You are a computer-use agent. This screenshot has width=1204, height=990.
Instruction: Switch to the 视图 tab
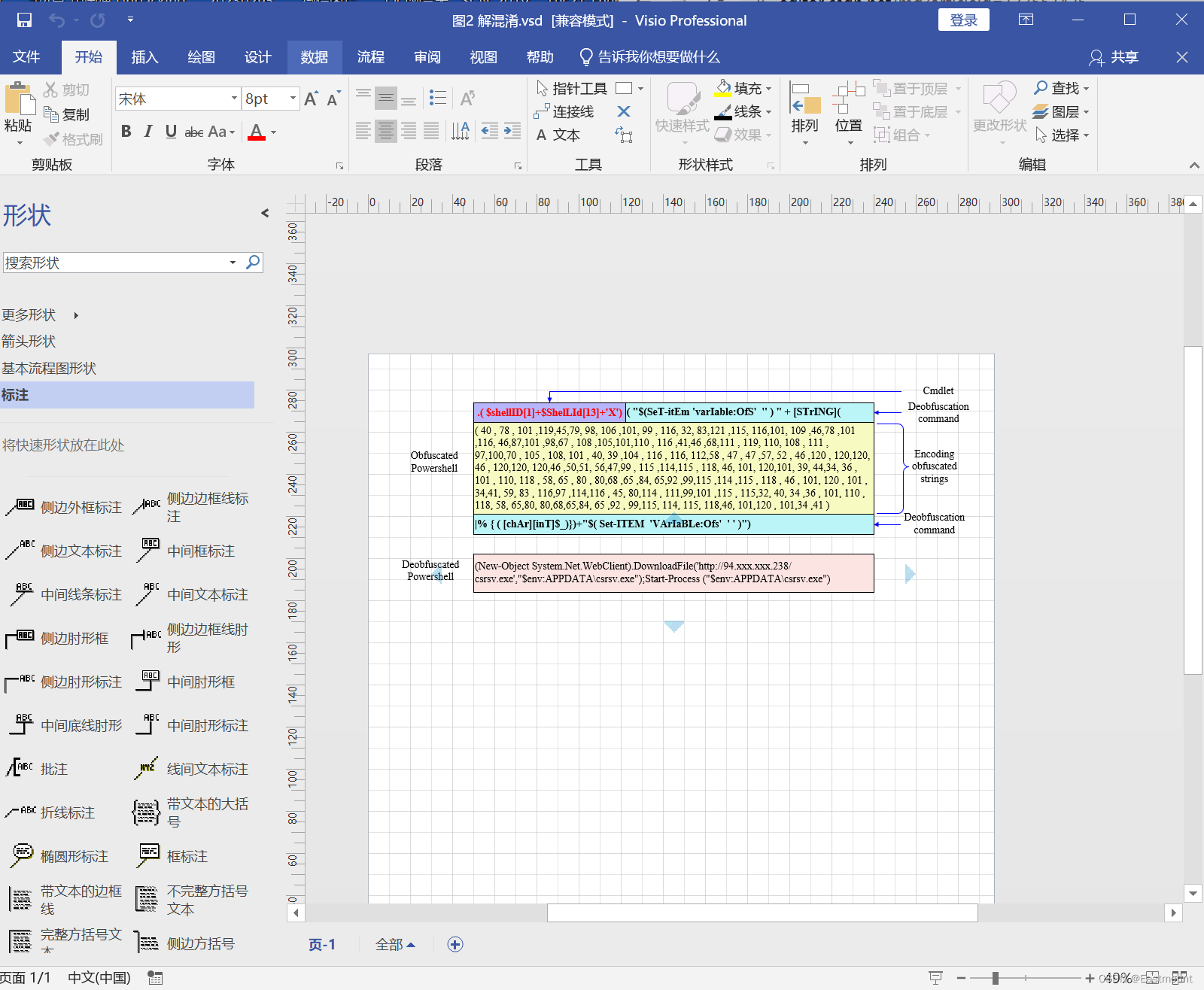point(484,57)
